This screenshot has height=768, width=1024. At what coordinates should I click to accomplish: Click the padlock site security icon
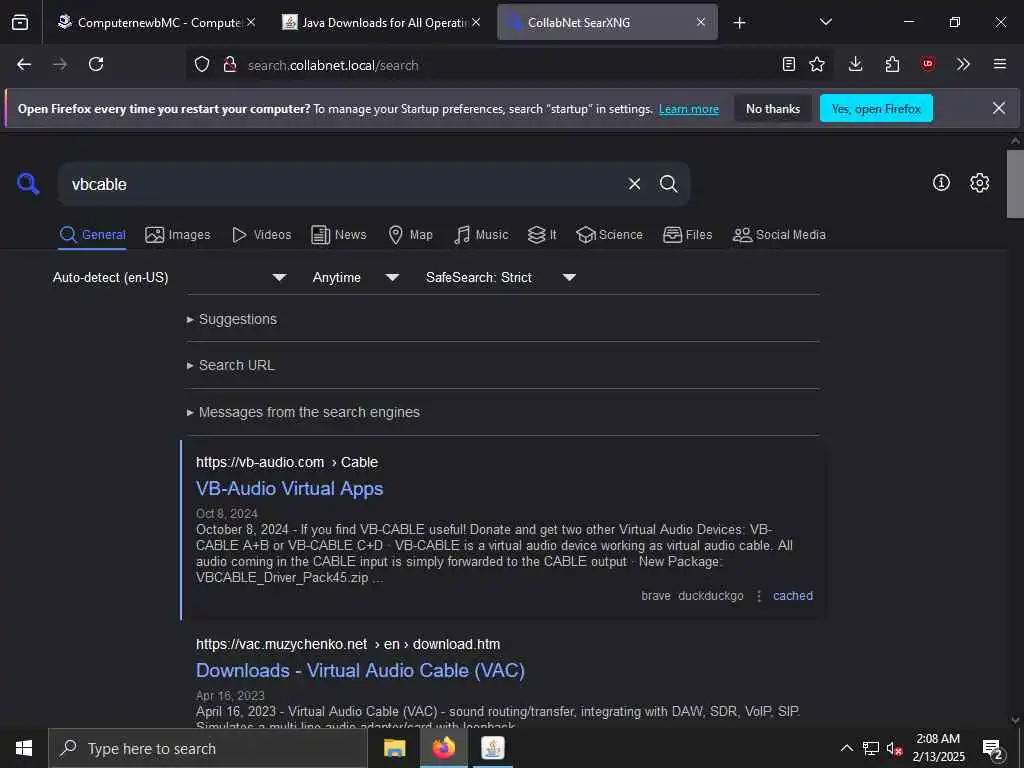(x=229, y=64)
